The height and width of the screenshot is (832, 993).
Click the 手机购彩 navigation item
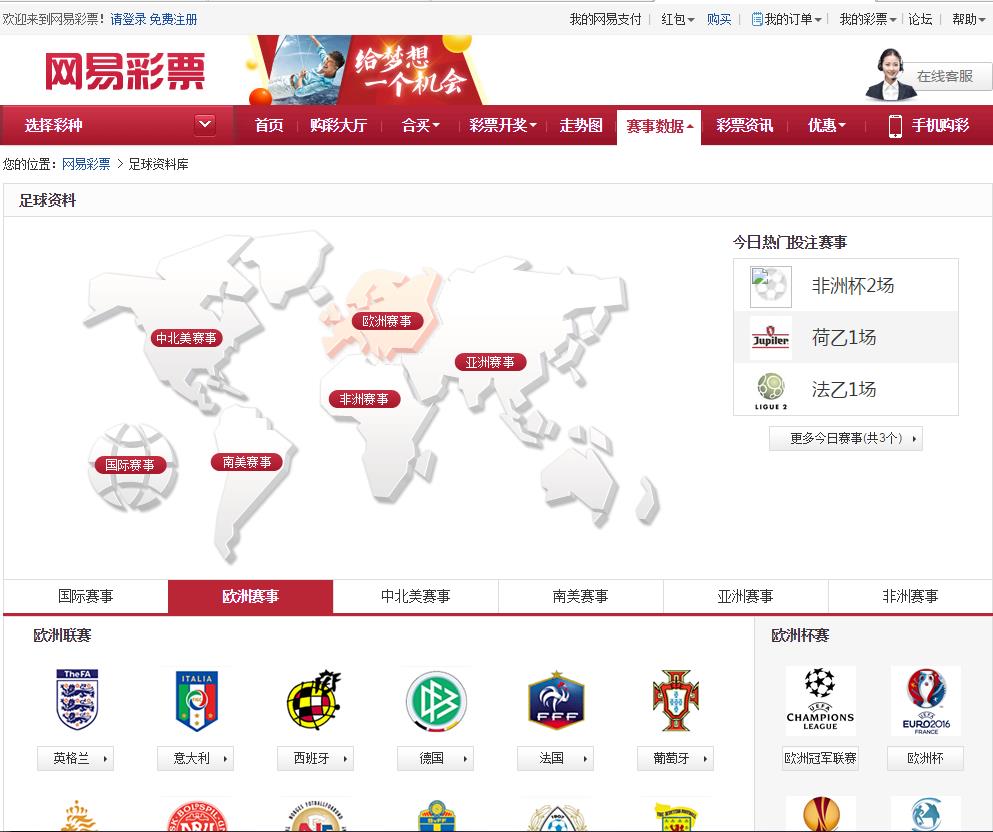tap(940, 125)
